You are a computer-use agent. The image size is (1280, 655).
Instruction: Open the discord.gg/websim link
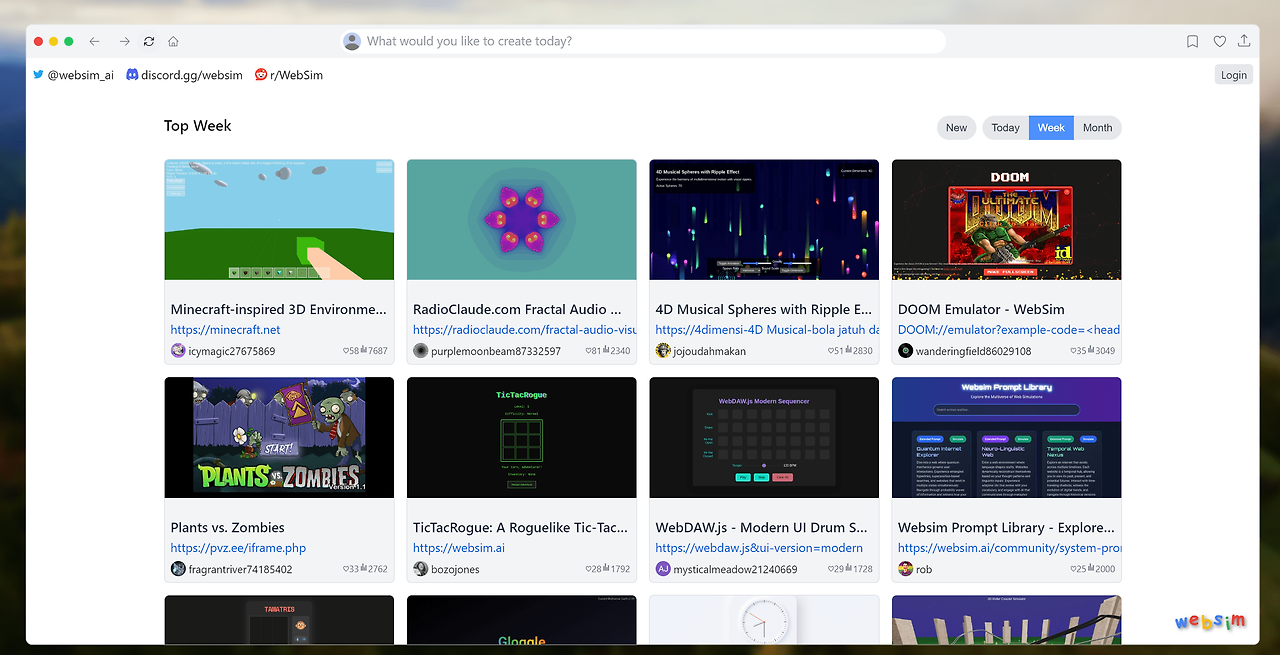192,74
